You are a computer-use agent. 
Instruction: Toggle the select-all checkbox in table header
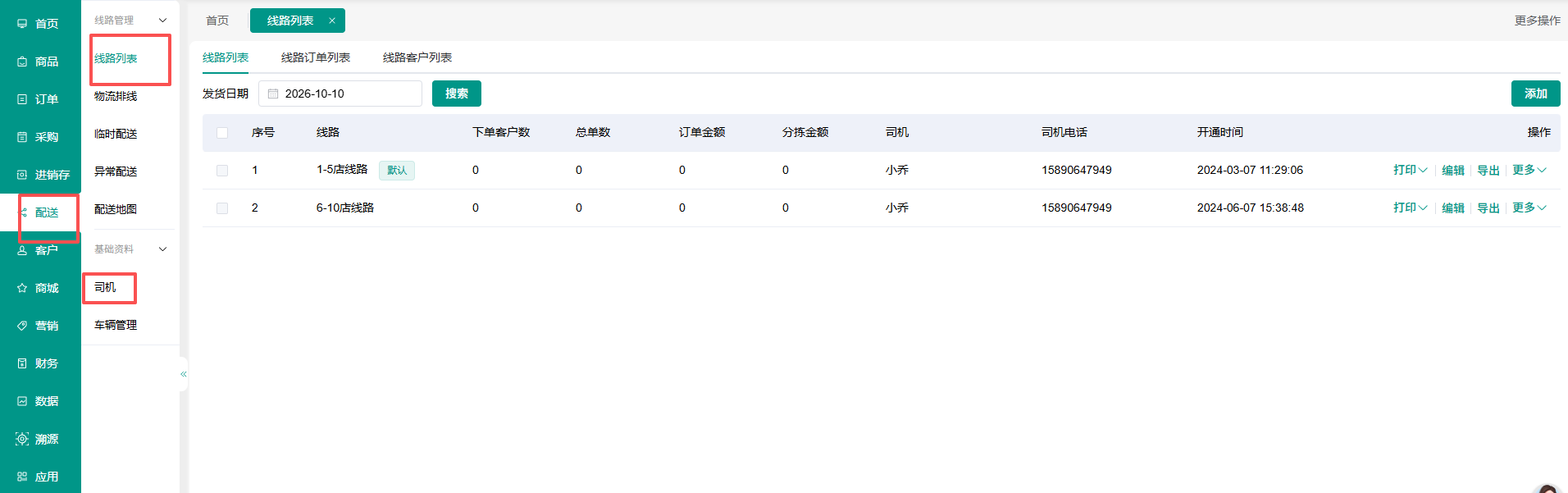[222, 133]
